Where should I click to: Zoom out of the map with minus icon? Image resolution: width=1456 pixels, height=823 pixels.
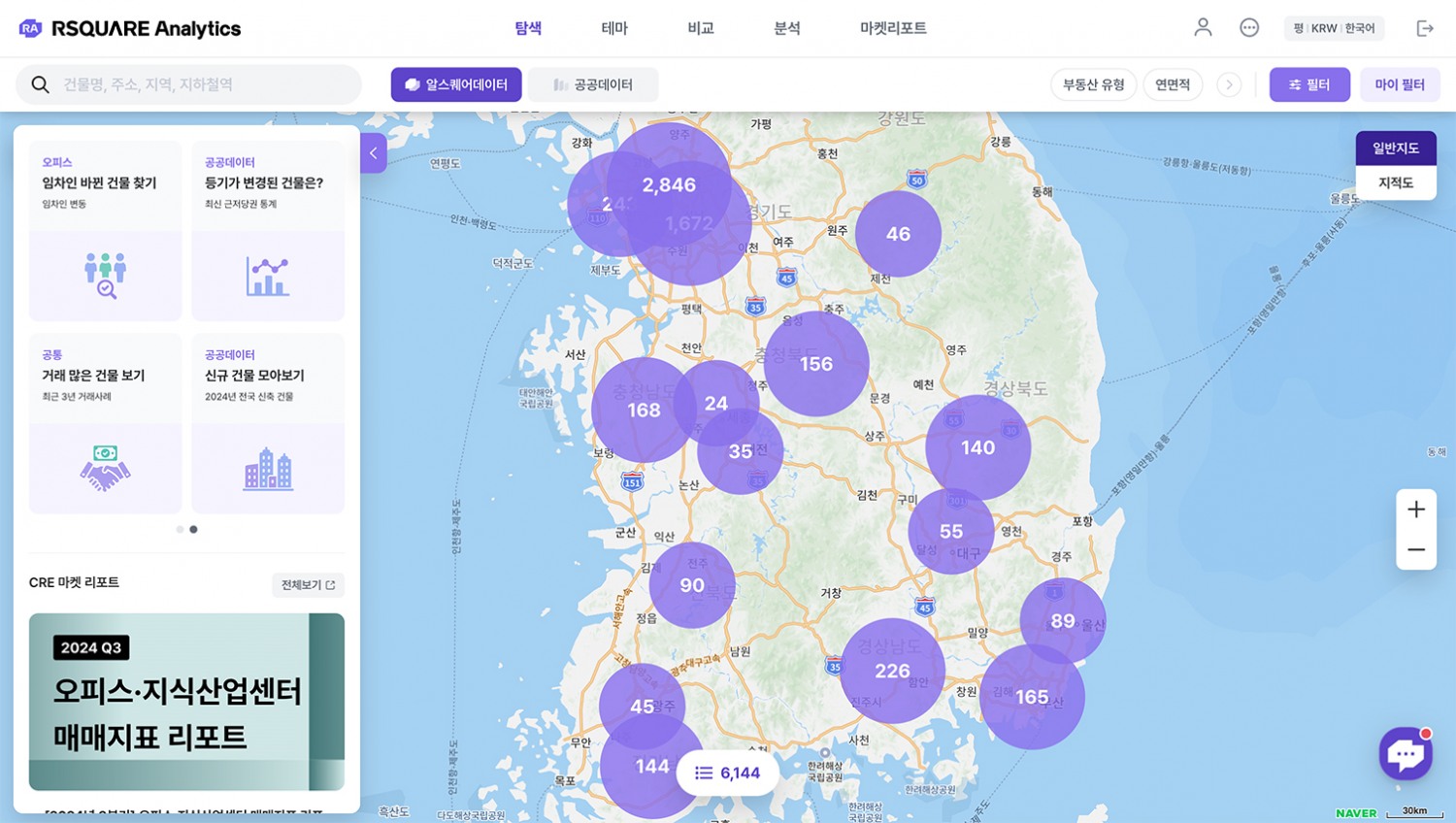pyautogui.click(x=1416, y=549)
